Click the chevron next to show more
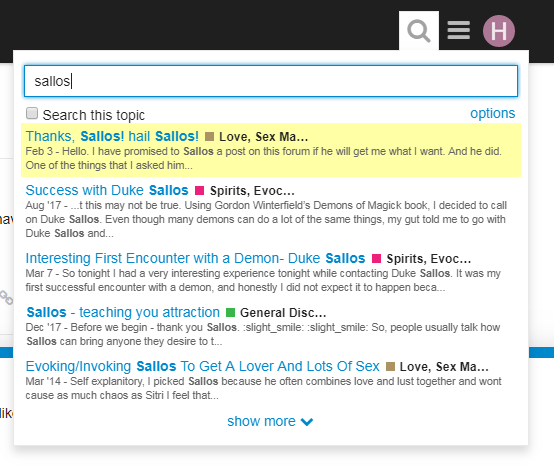Viewport: 554px width, 475px height. (307, 422)
